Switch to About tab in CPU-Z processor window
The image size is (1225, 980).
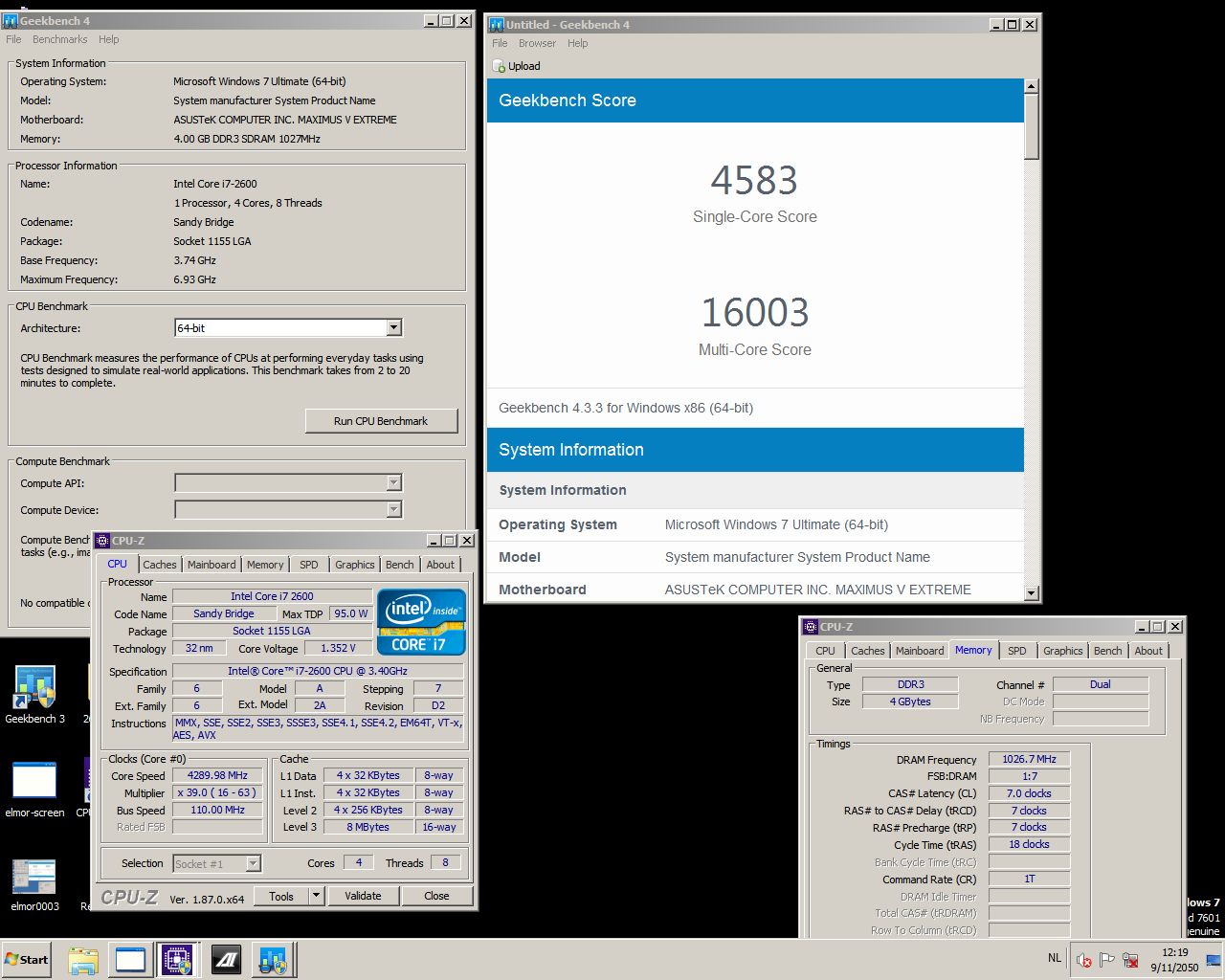tap(440, 565)
